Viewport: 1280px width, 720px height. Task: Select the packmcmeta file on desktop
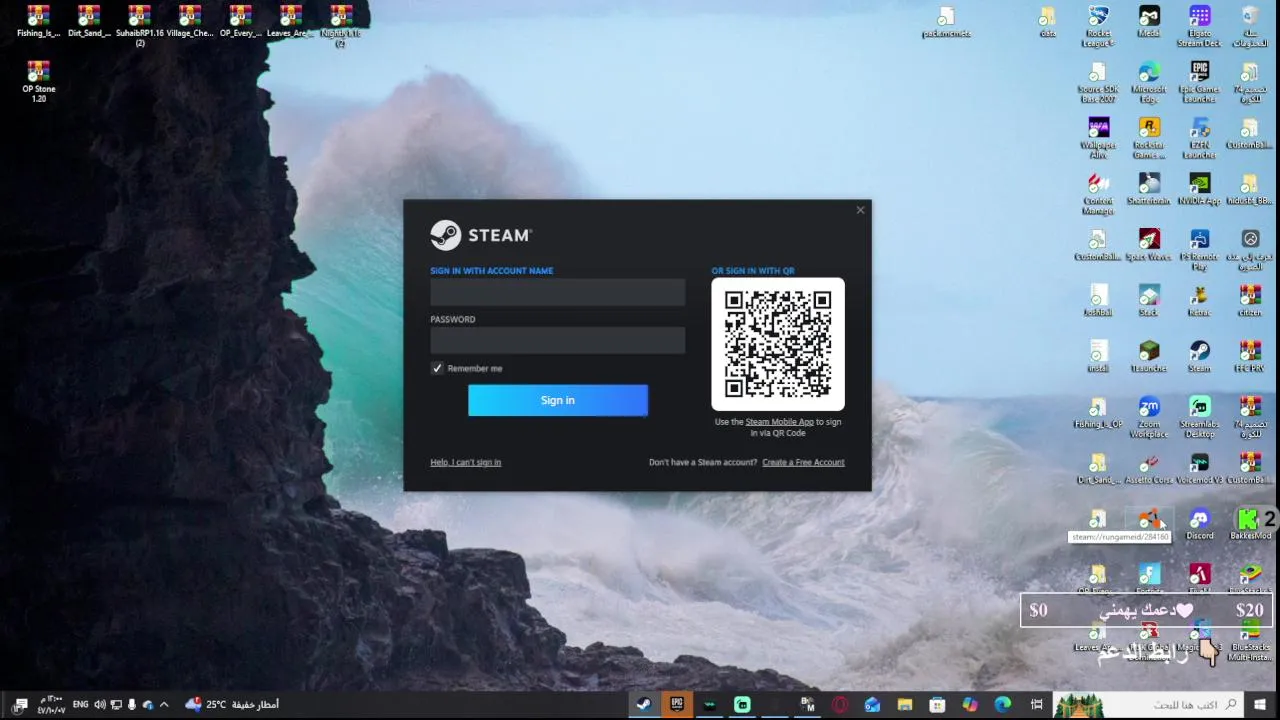tap(946, 22)
